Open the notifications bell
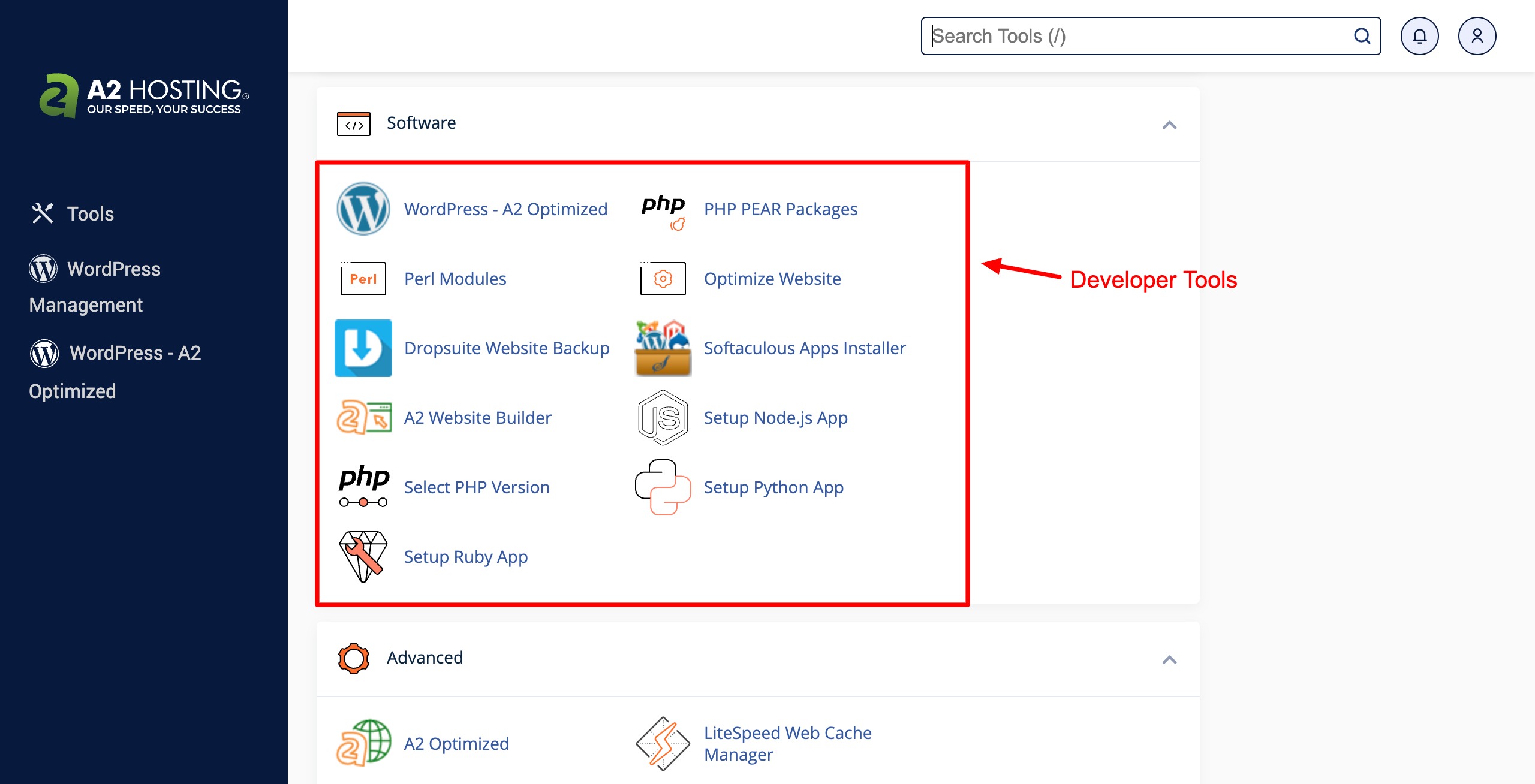Image resolution: width=1535 pixels, height=784 pixels. pyautogui.click(x=1419, y=36)
